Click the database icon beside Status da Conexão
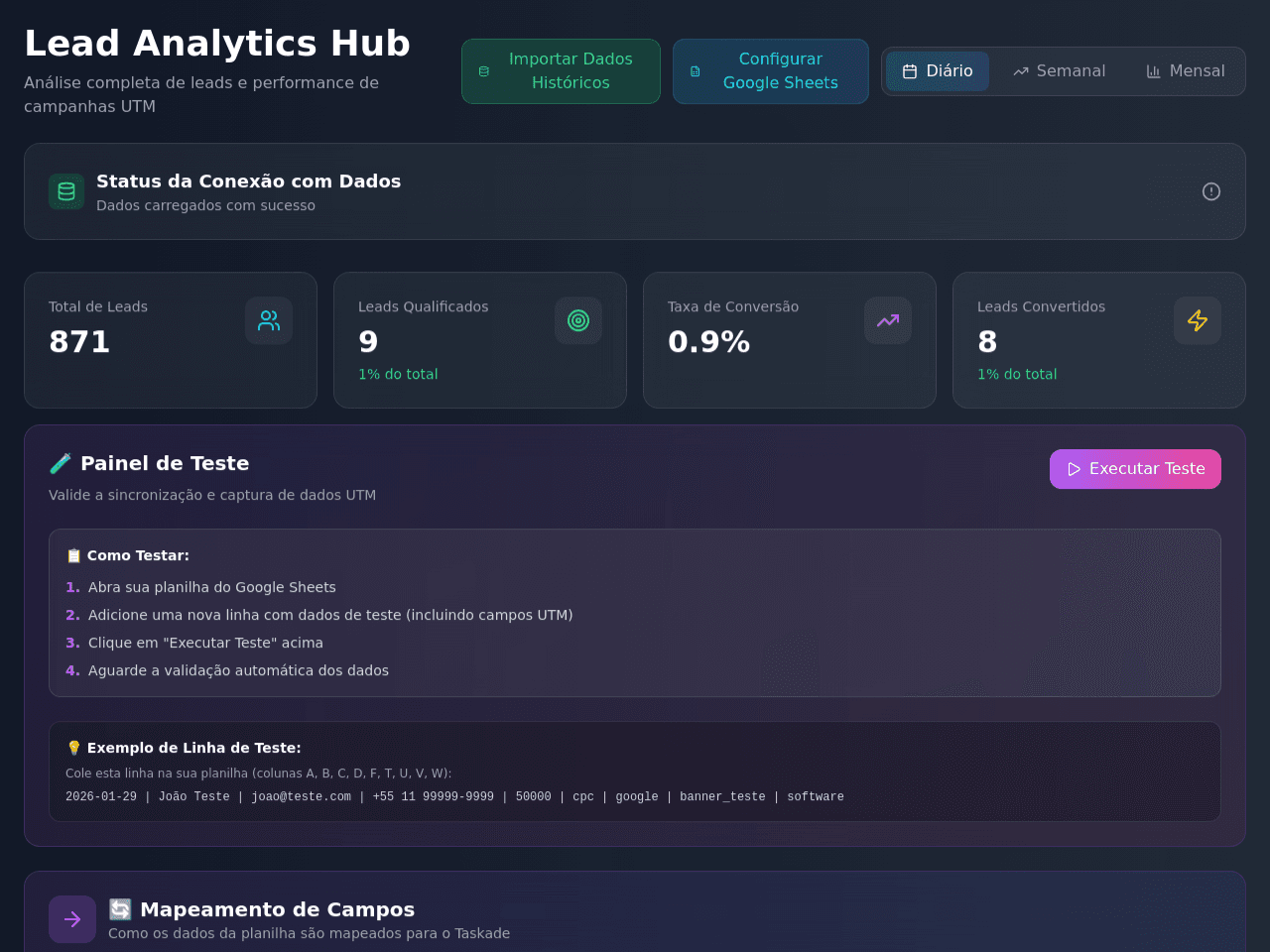The width and height of the screenshot is (1270, 952). coord(66,191)
